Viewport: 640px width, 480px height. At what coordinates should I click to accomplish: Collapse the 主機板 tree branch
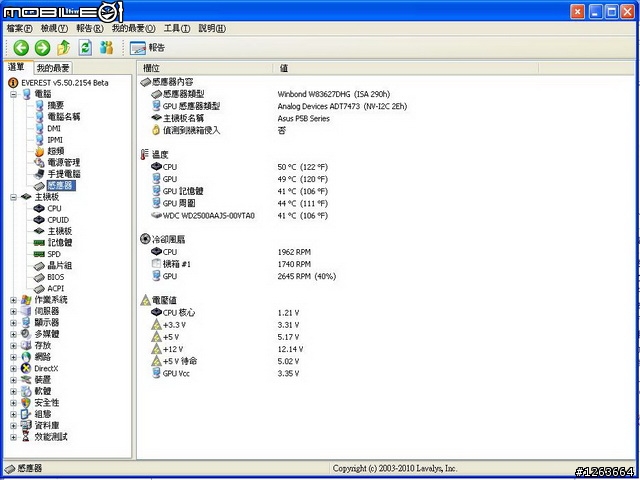(x=13, y=197)
